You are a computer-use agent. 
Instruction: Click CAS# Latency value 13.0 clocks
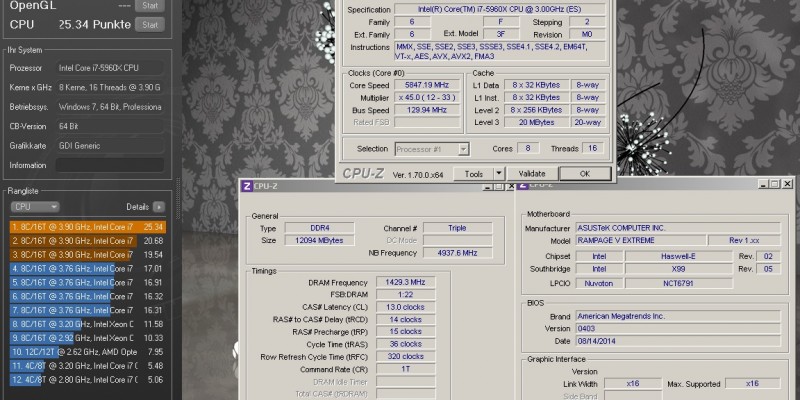click(x=406, y=307)
